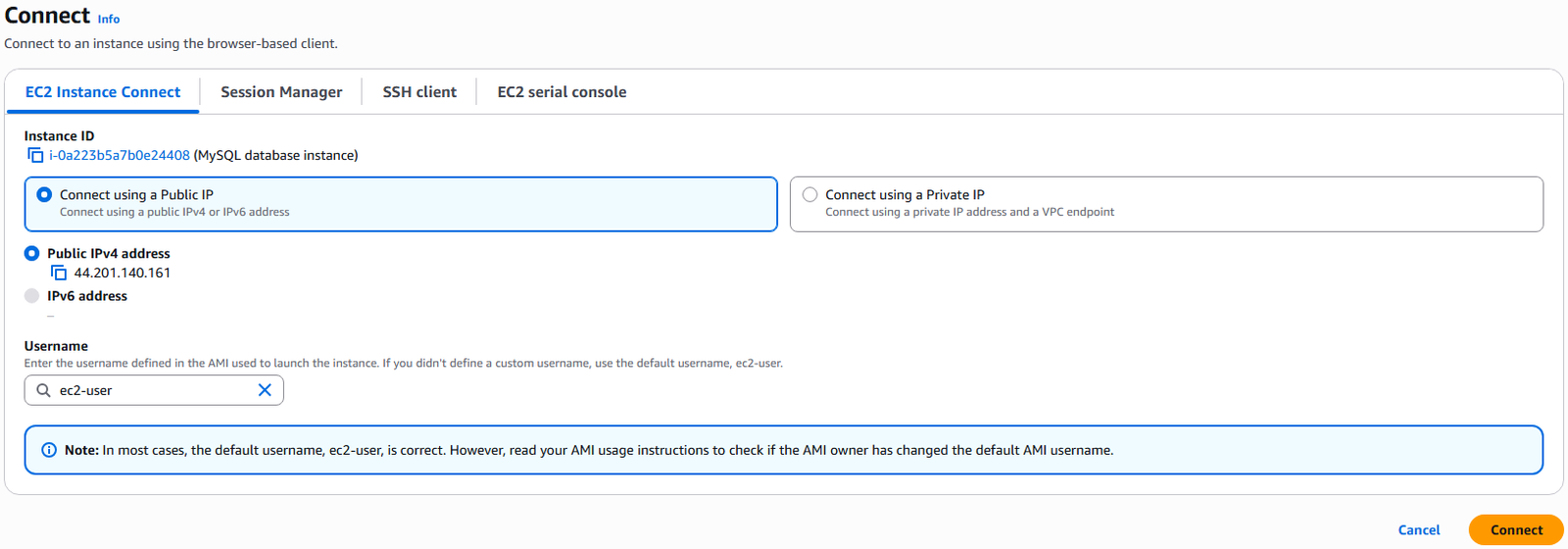Select the EC2 Instance Connect tab
This screenshot has width=1568, height=549.
click(103, 92)
